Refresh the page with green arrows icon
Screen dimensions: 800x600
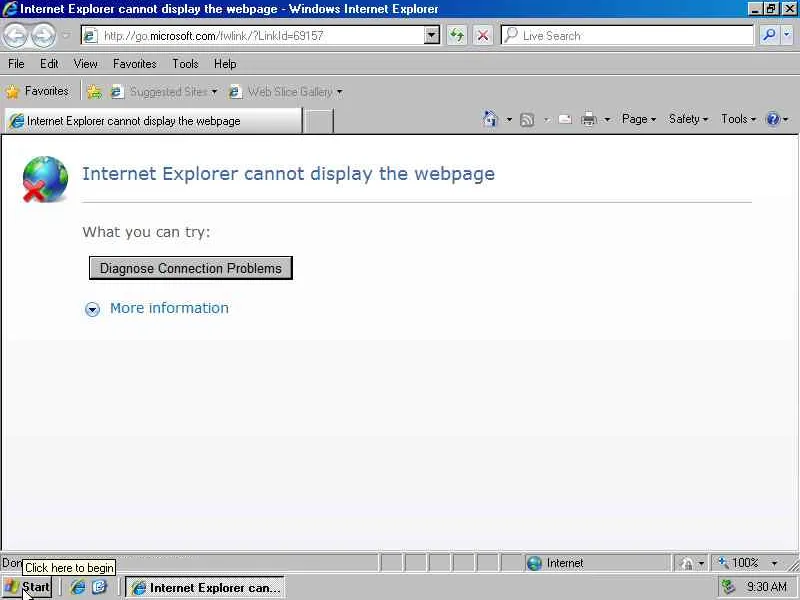(457, 36)
